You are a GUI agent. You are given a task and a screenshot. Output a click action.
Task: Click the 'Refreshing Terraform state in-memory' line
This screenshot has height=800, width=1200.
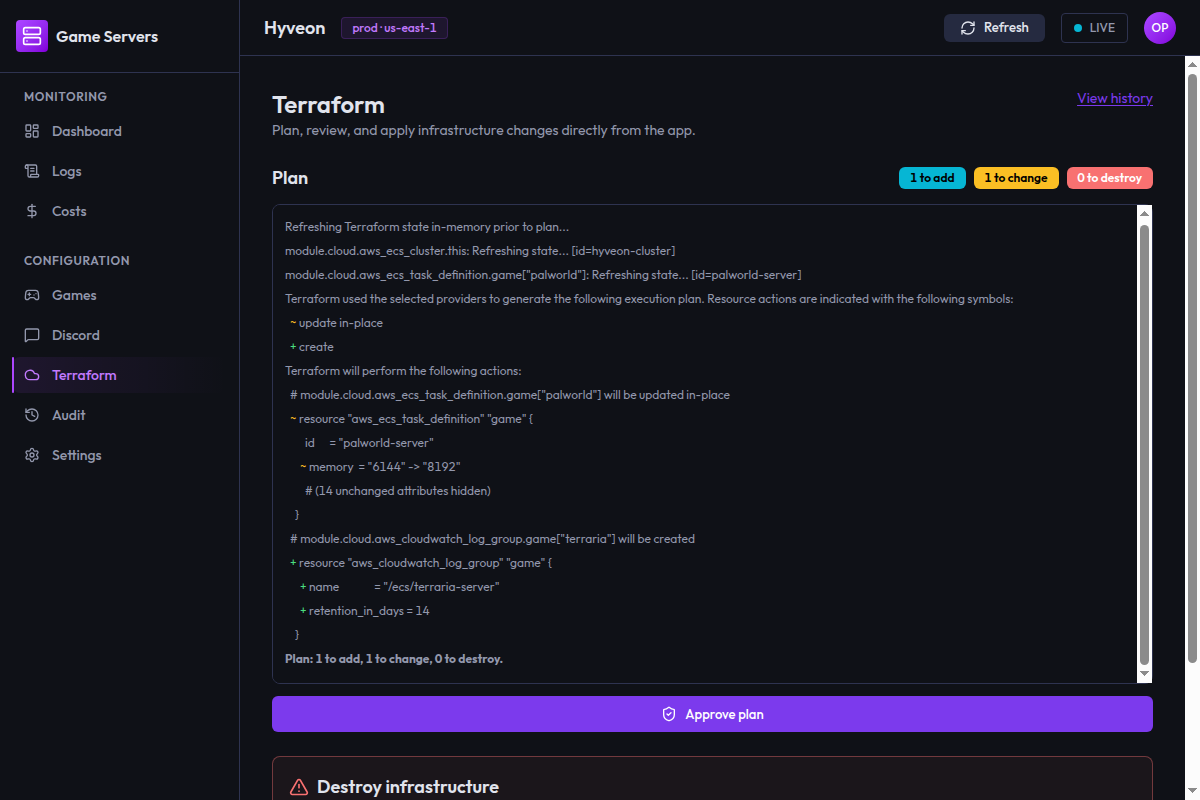(427, 227)
